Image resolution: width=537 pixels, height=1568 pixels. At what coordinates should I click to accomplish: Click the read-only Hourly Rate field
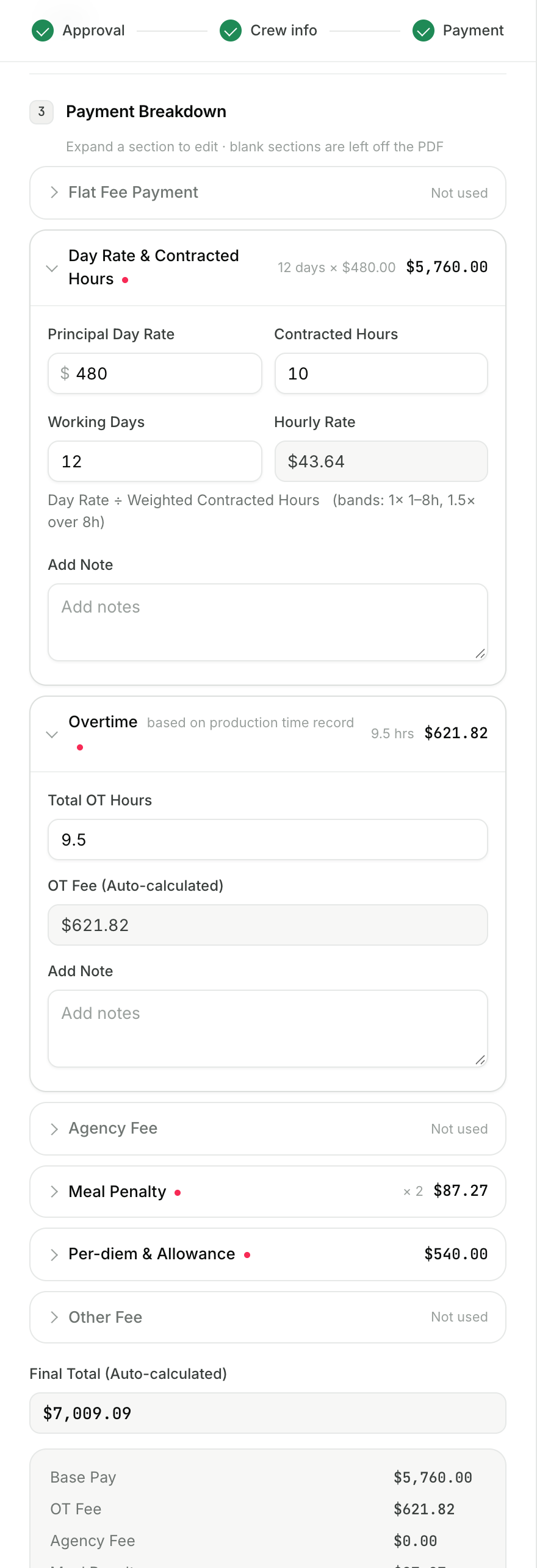click(381, 461)
